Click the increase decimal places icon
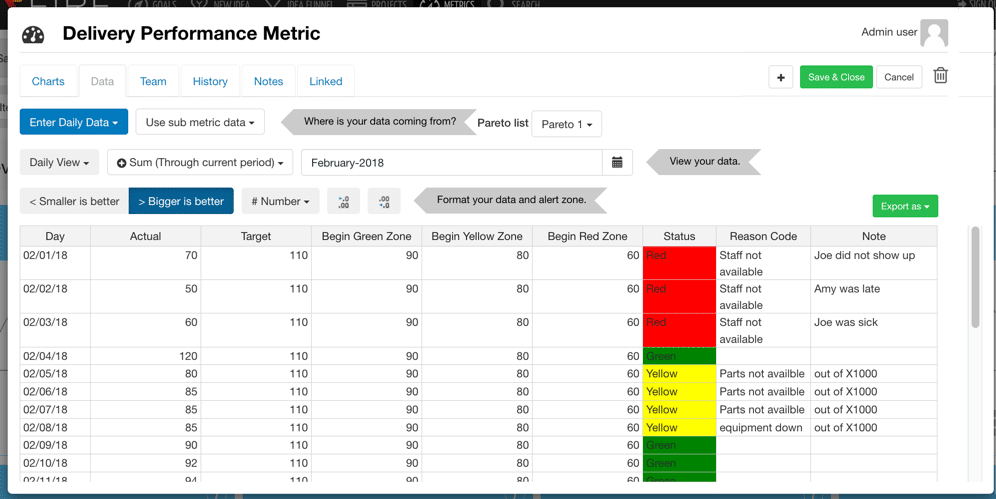The image size is (996, 499). coord(343,201)
